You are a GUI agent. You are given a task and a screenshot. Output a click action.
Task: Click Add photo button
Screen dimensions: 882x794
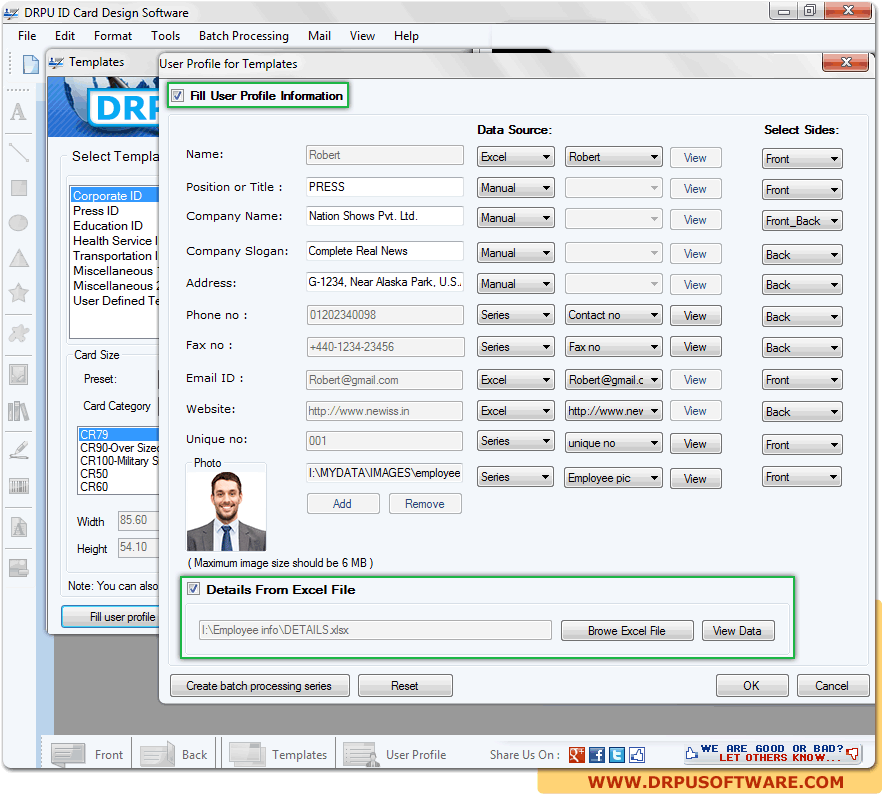coord(343,504)
